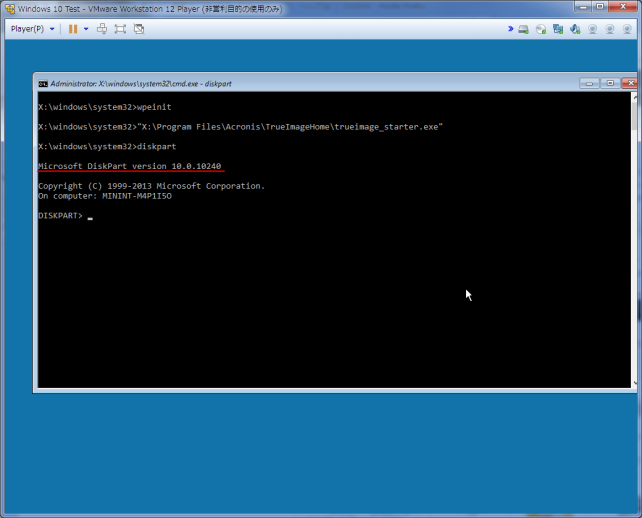Viewport: 642px width, 518px height.
Task: Click the cmd window vertical scrollbar thumb
Action: (x=634, y=115)
